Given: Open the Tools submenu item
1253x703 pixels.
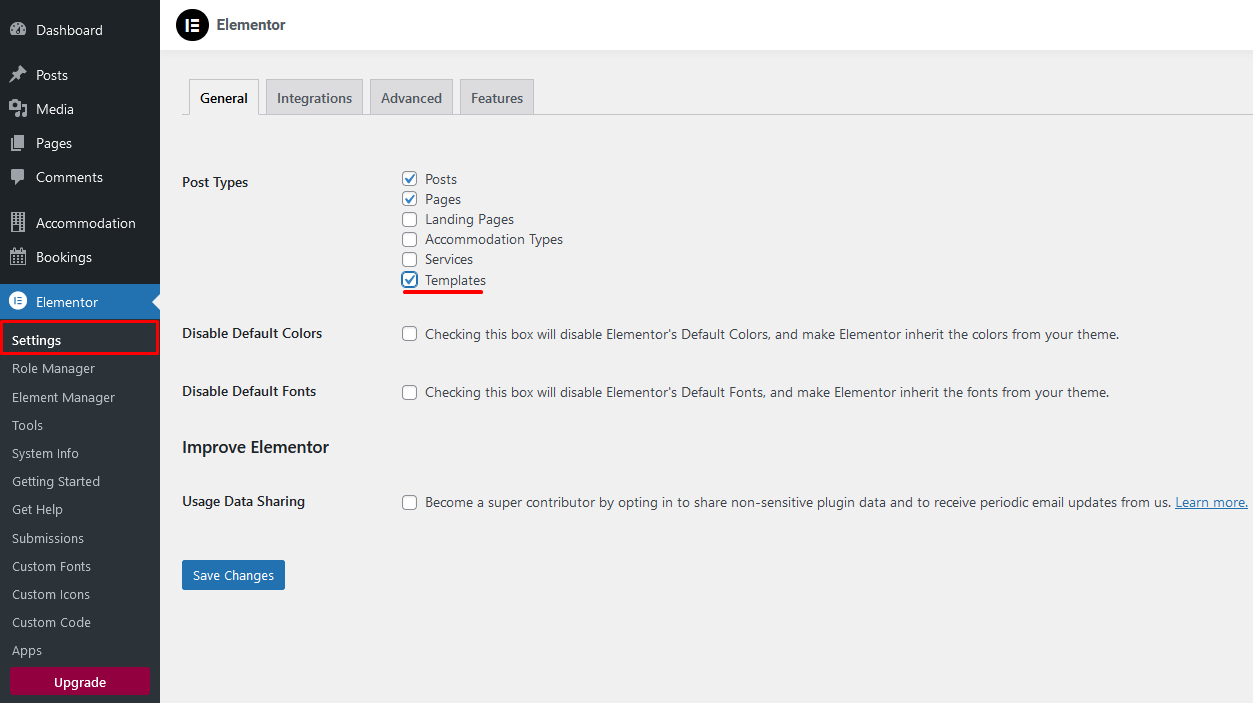Looking at the screenshot, I should [80, 425].
